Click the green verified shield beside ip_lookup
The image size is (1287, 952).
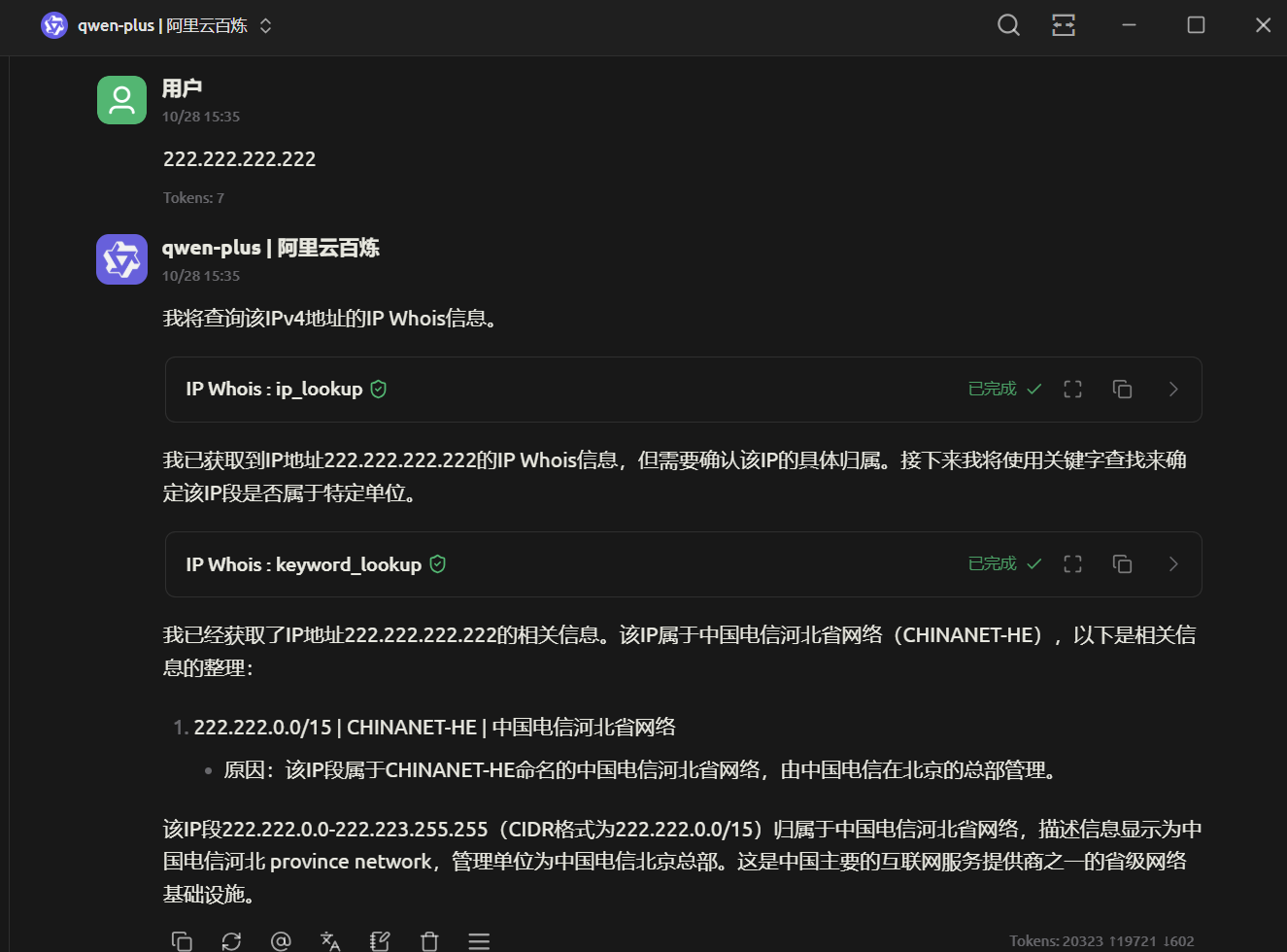coord(379,388)
